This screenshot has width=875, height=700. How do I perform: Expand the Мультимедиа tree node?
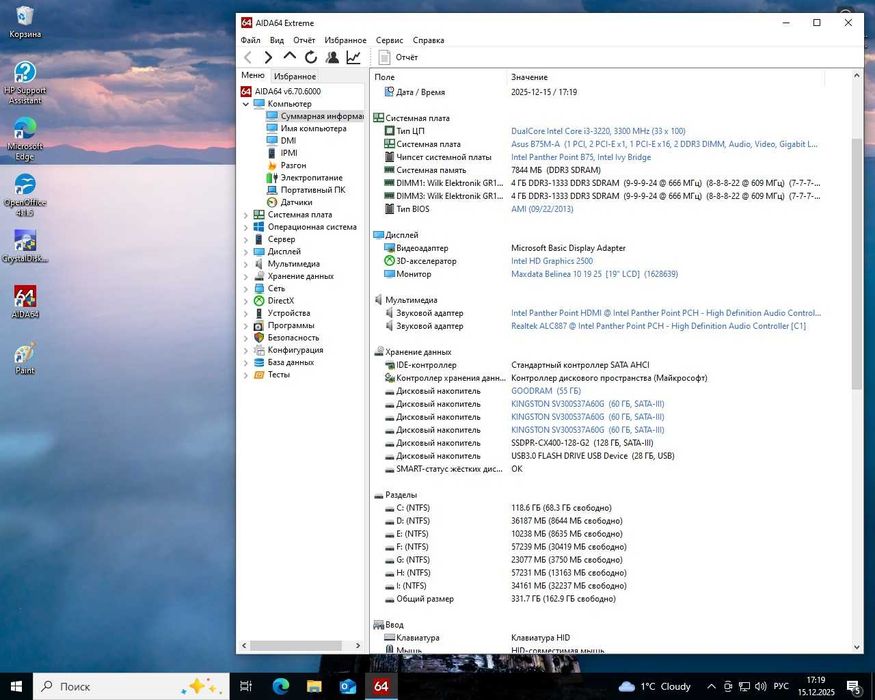coord(246,263)
